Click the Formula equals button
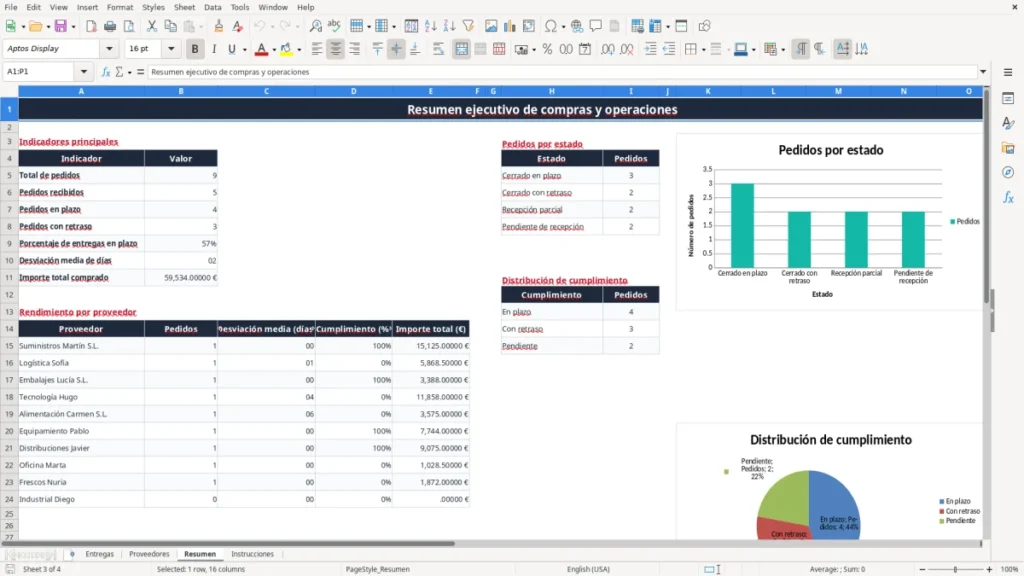Image resolution: width=1024 pixels, height=576 pixels. (x=140, y=72)
